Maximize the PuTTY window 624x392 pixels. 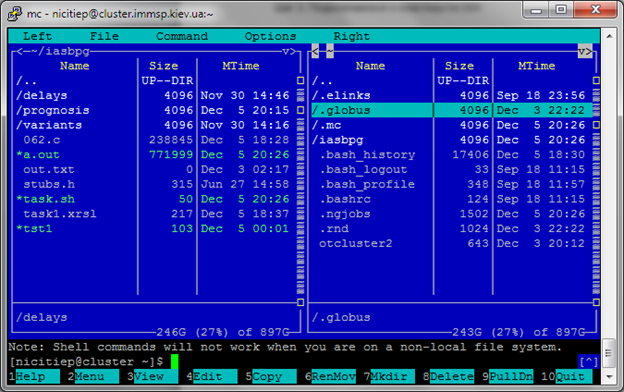click(561, 10)
